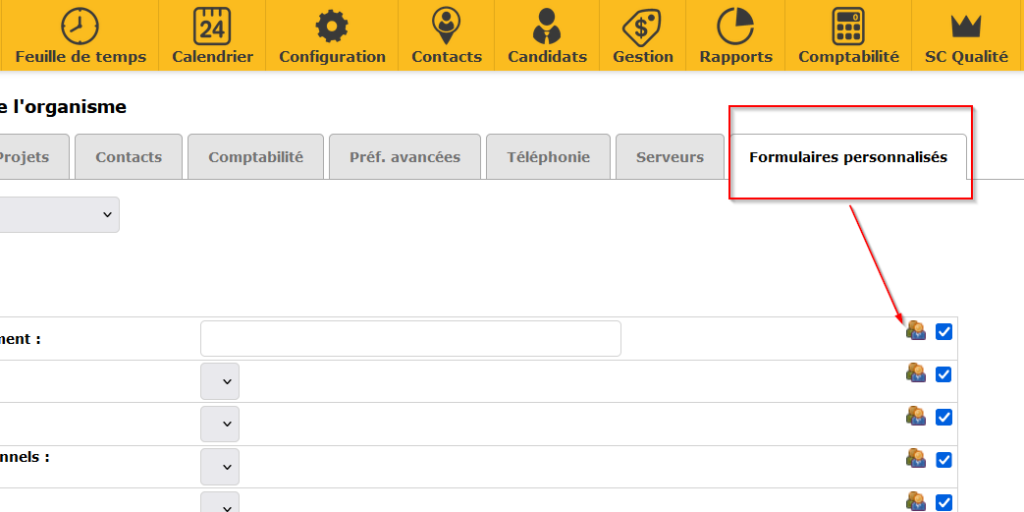The width and height of the screenshot is (1024, 512).
Task: Open the dropdown in the second form row
Action: click(220, 381)
